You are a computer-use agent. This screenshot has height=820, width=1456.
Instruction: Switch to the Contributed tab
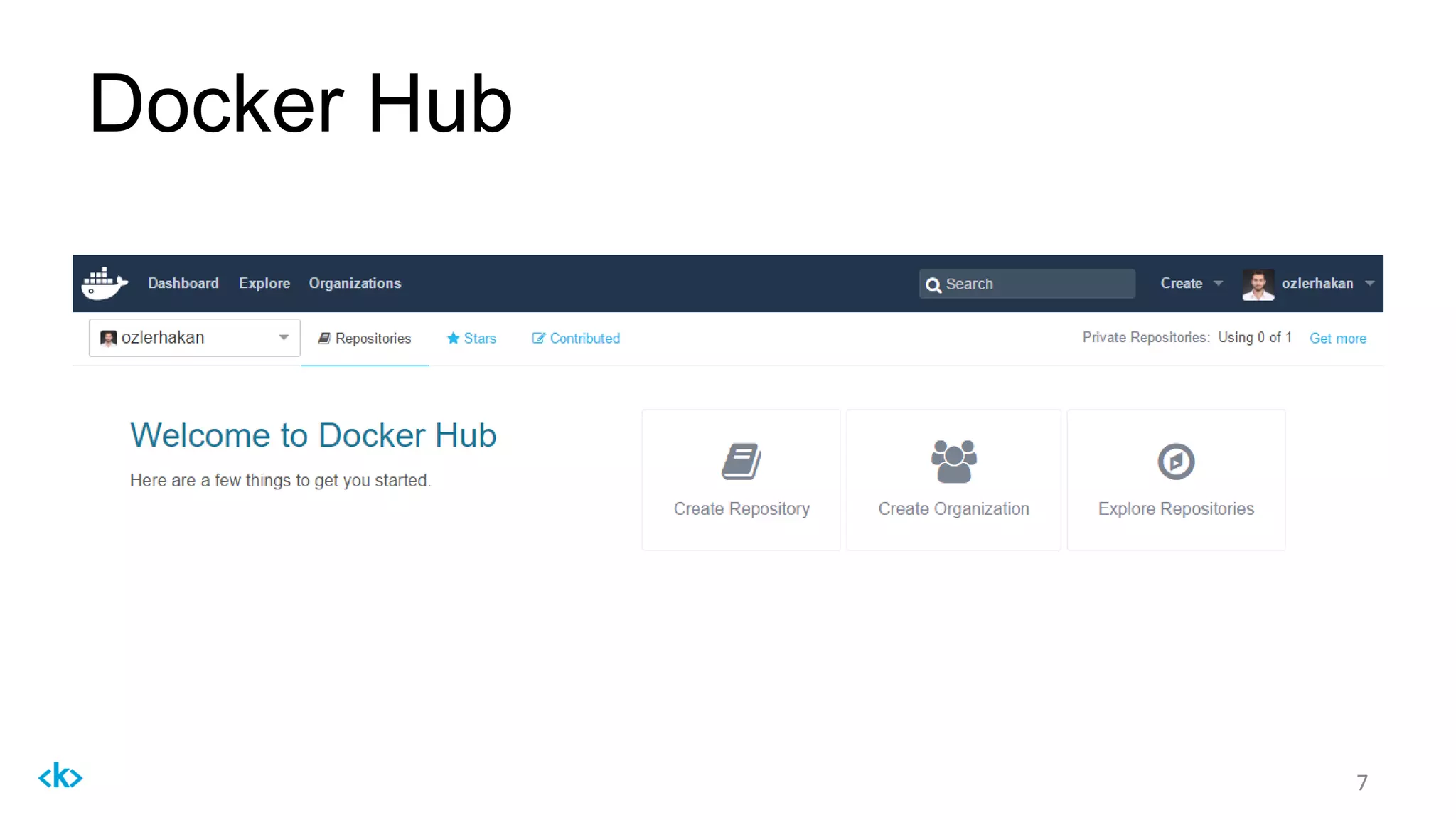(576, 339)
